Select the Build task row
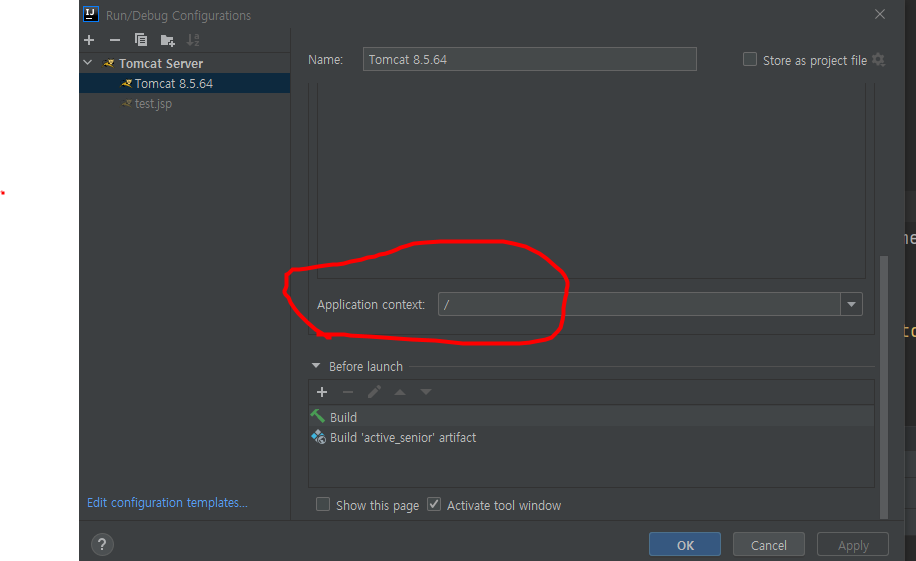Viewport: 916px width, 561px height. [x=591, y=417]
